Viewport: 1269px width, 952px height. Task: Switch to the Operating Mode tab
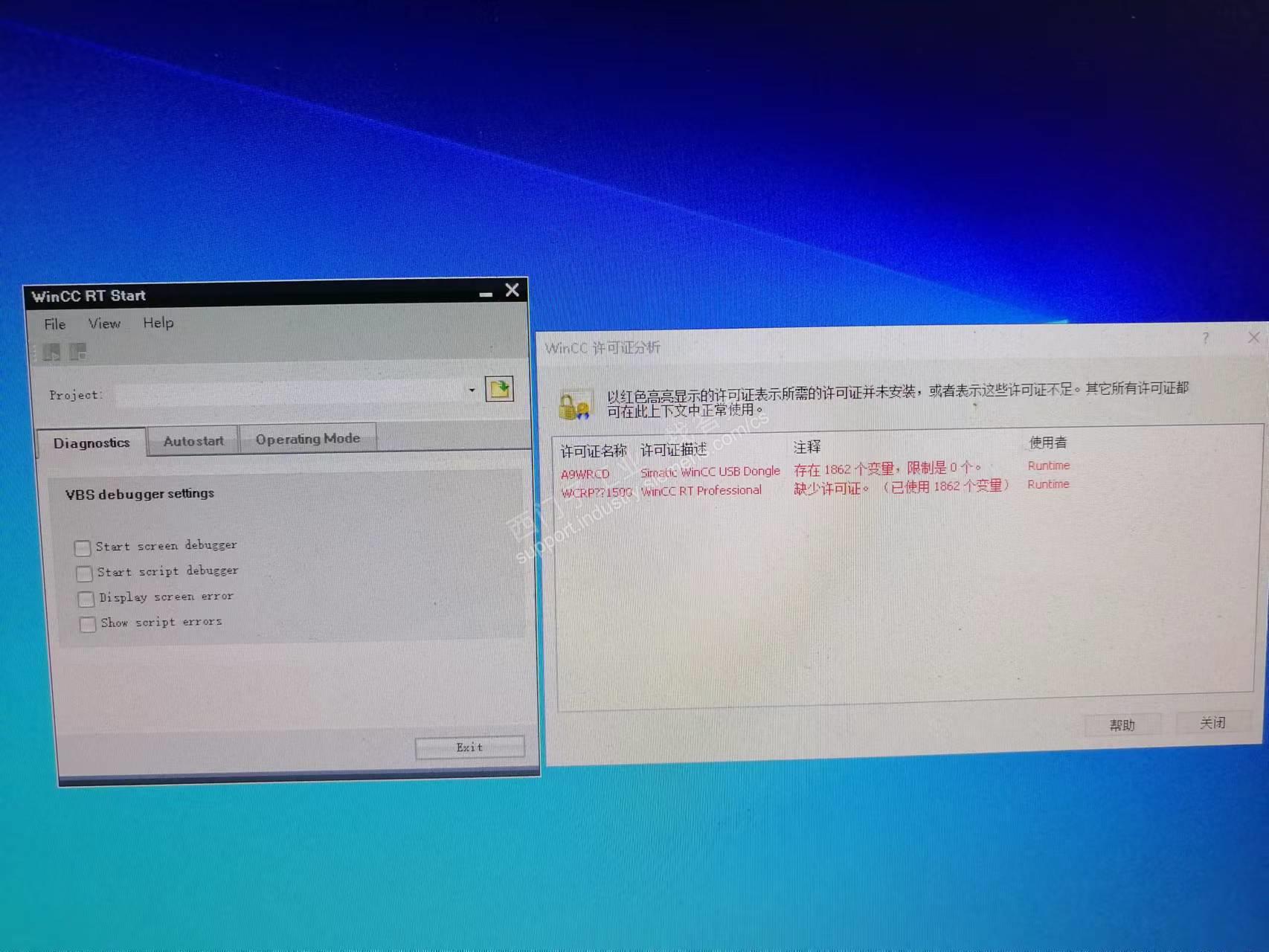[308, 439]
